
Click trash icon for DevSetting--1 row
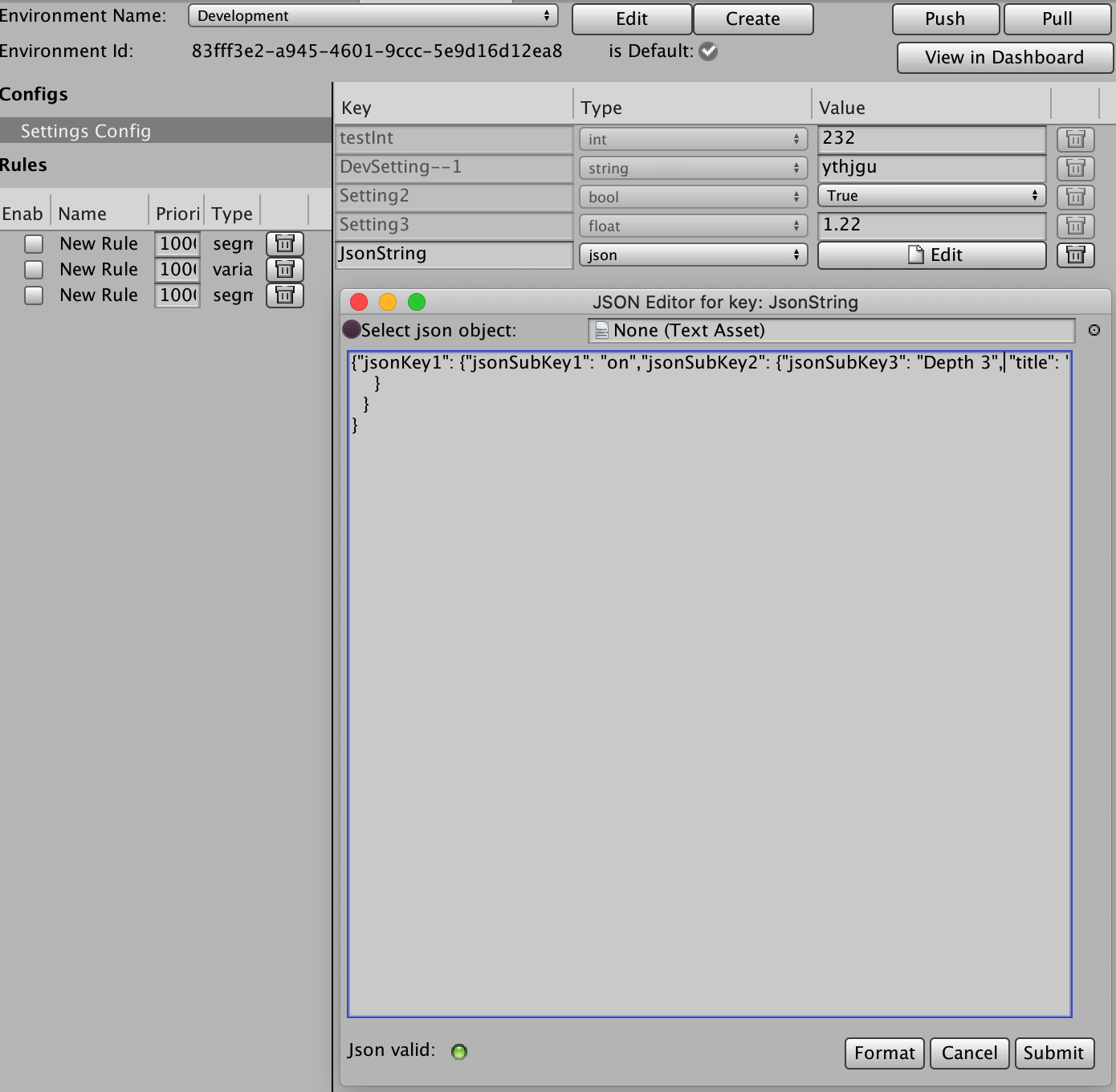pyautogui.click(x=1075, y=168)
